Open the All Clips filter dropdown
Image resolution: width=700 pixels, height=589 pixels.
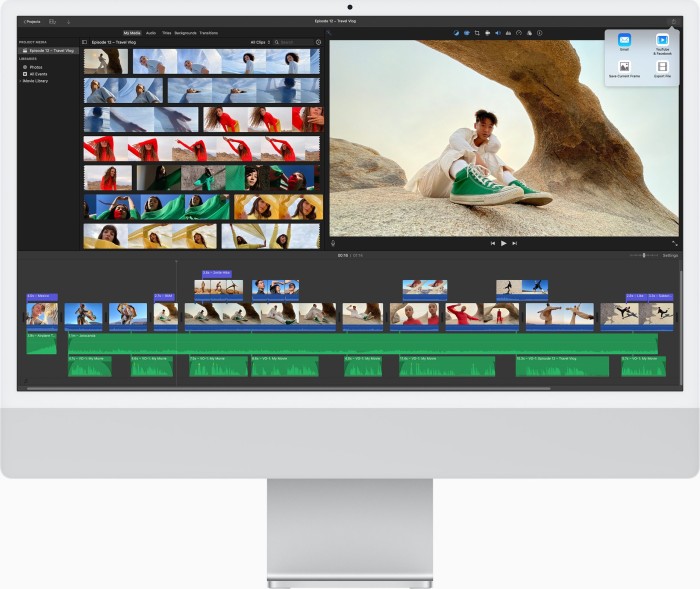pos(259,42)
